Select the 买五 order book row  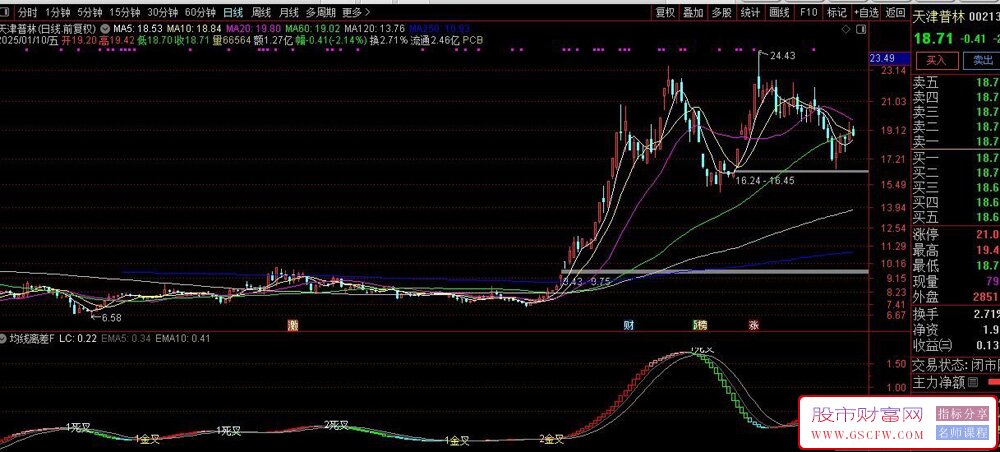point(956,217)
